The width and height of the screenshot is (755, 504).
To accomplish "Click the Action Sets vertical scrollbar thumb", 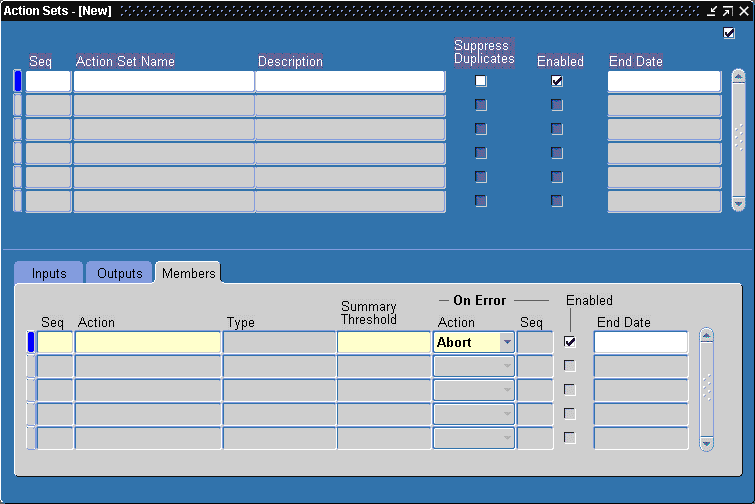I will [x=738, y=140].
